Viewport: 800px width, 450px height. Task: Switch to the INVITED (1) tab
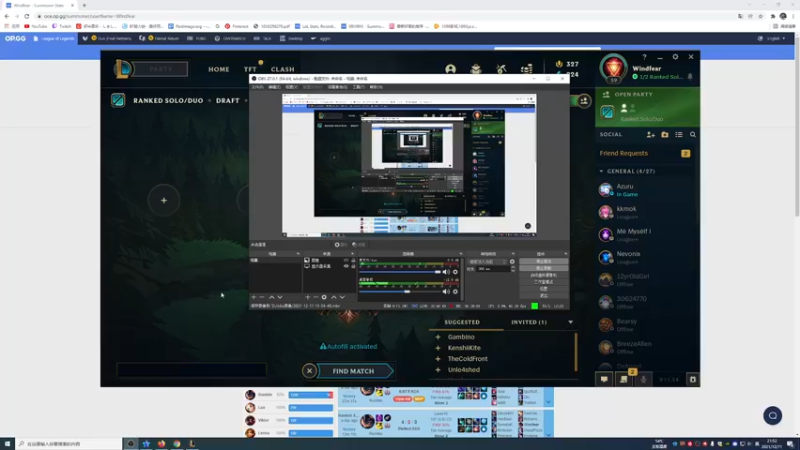pos(529,322)
